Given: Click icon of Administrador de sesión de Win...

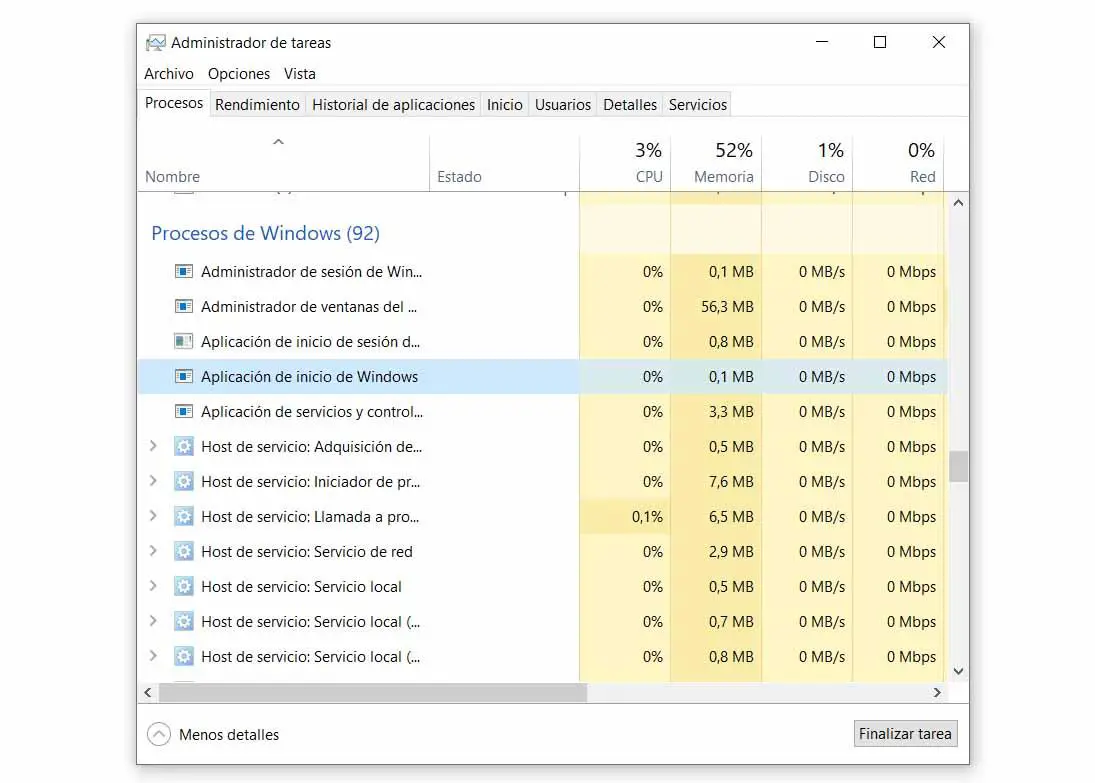Looking at the screenshot, I should pyautogui.click(x=184, y=271).
